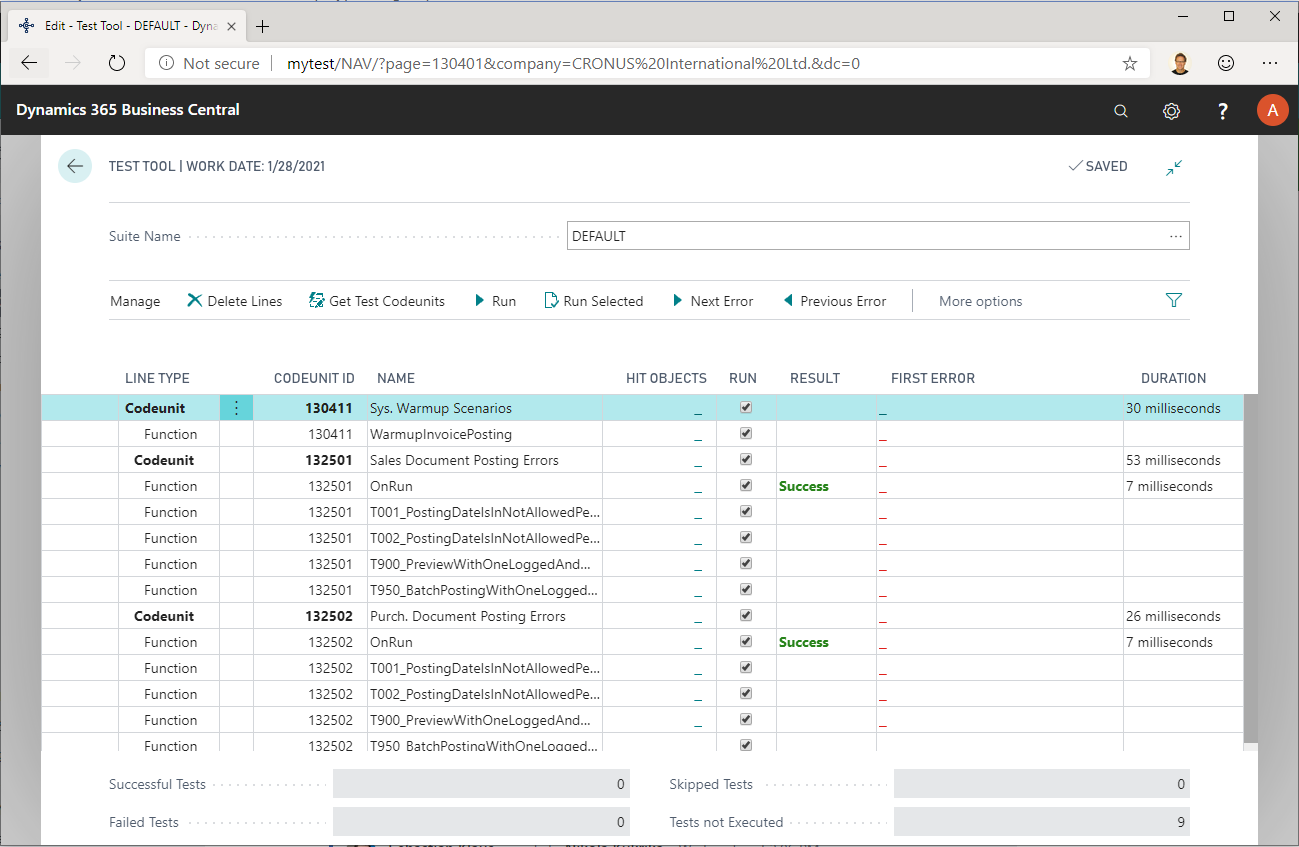Click the browser feedback smiley icon
The width and height of the screenshot is (1299, 847).
tap(1226, 63)
